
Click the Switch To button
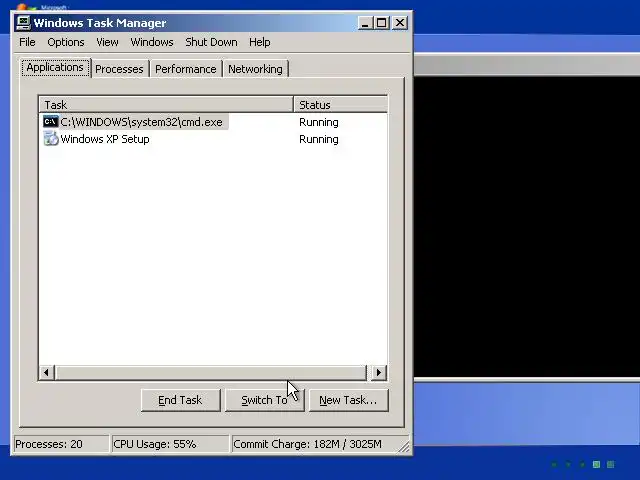click(x=264, y=400)
